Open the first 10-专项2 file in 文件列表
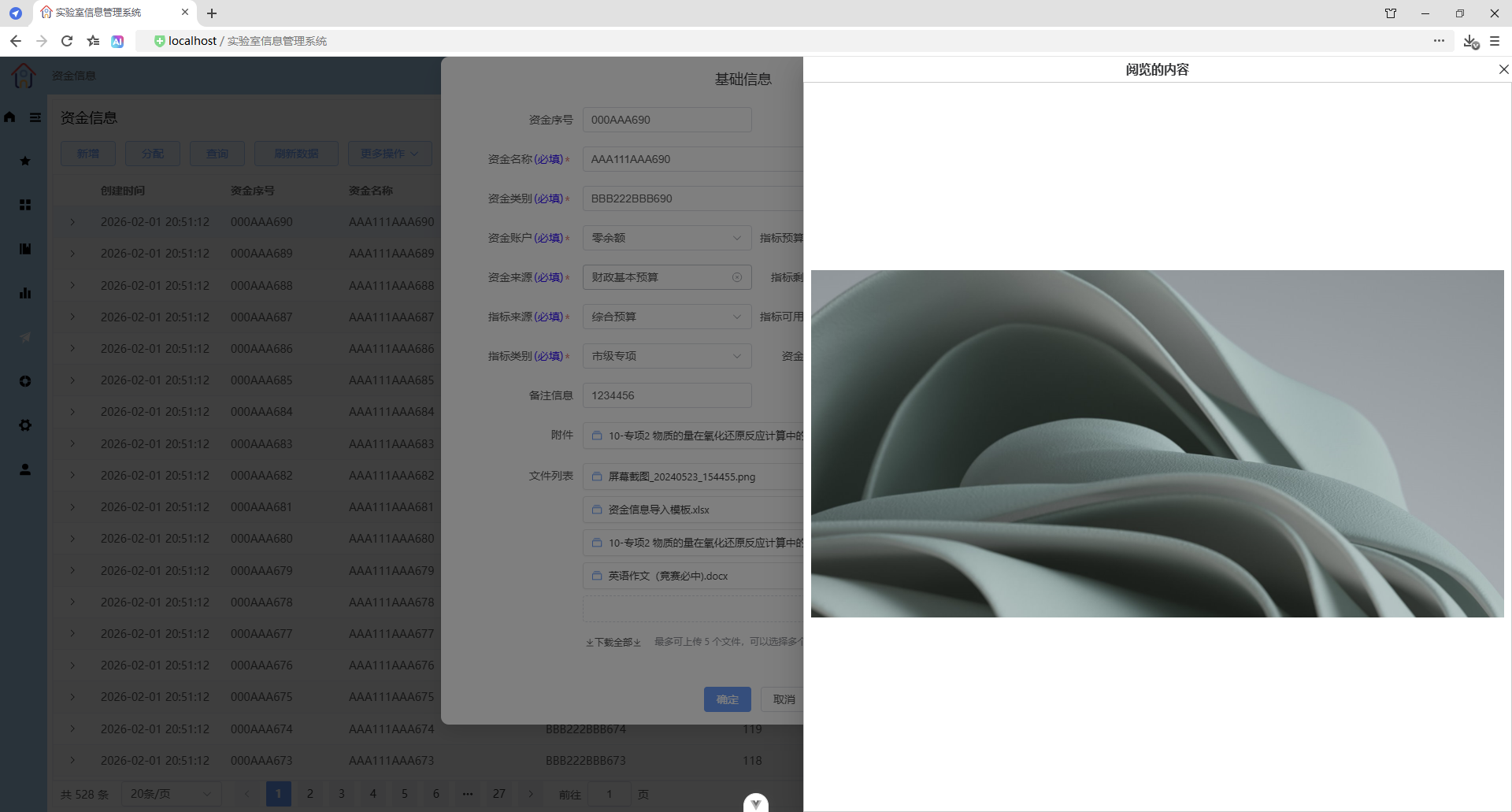The image size is (1512, 812). pyautogui.click(x=705, y=543)
